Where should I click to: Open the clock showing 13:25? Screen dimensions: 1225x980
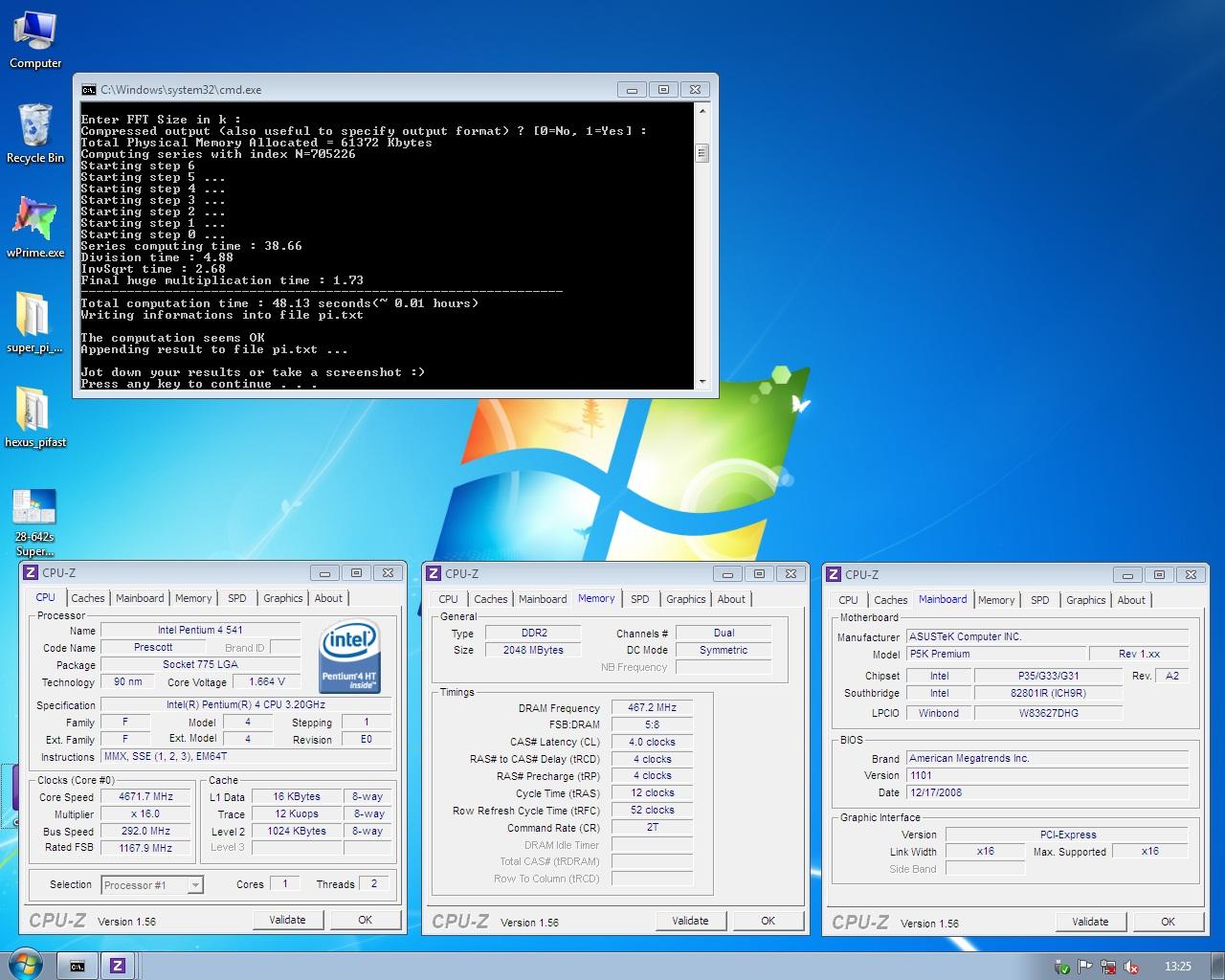pos(1178,967)
